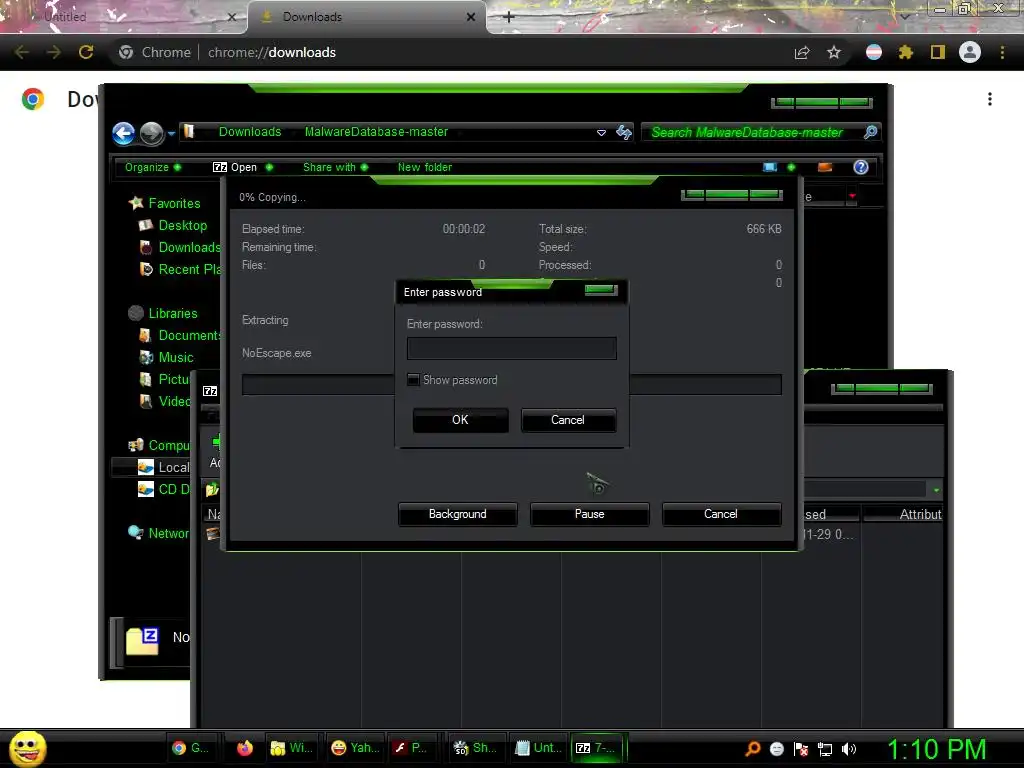Switch to 7-Zip taskbar button

click(596, 748)
